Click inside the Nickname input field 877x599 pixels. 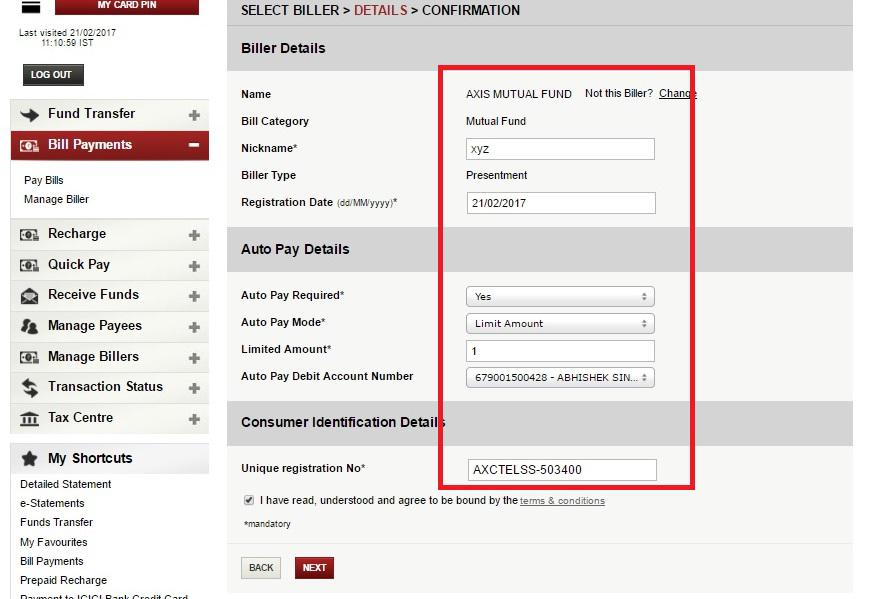(559, 148)
